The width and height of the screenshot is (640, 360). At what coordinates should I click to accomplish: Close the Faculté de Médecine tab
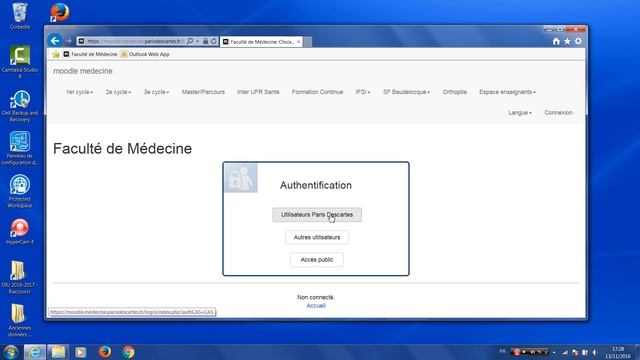click(x=298, y=42)
